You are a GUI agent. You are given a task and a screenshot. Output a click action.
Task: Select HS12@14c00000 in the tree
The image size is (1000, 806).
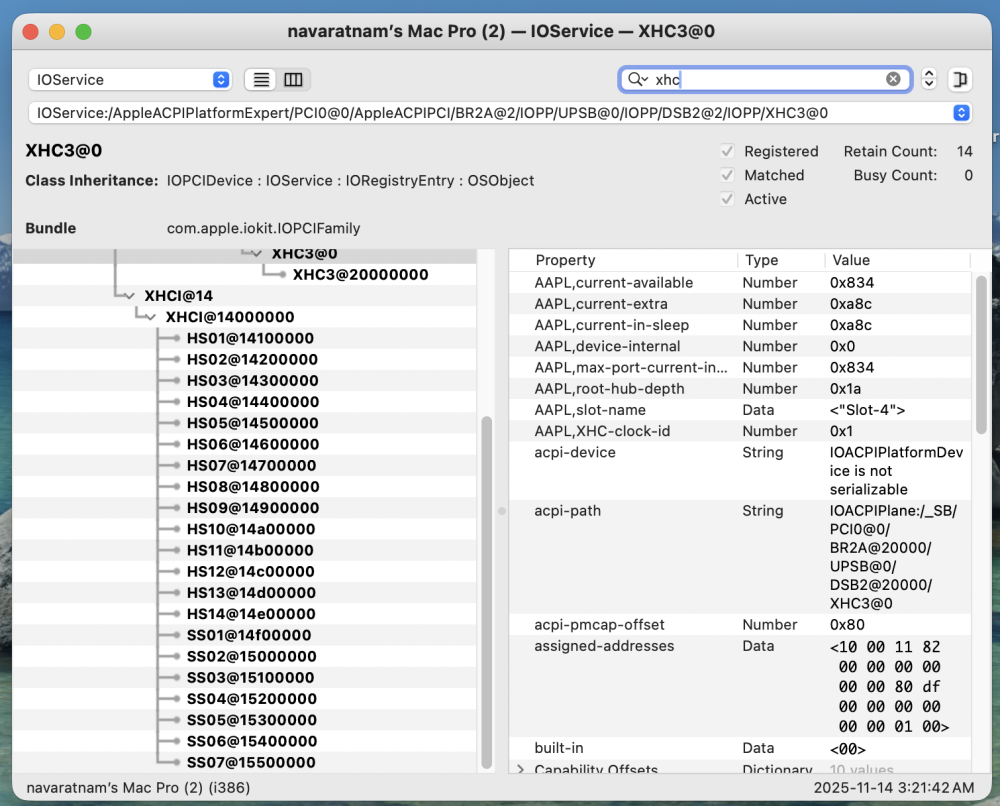tap(250, 571)
